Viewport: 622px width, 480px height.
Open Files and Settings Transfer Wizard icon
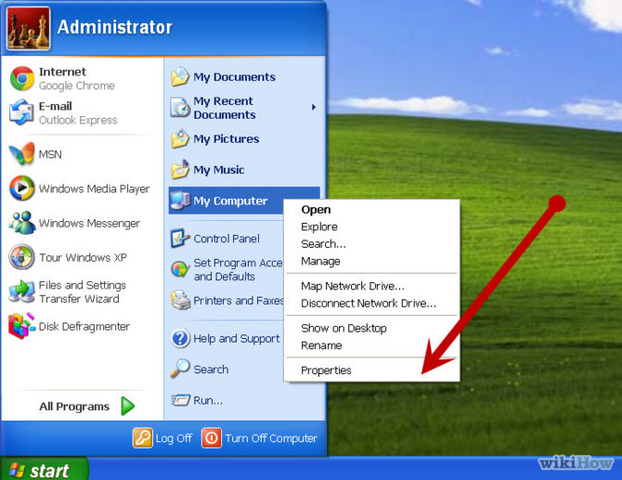pyautogui.click(x=22, y=292)
